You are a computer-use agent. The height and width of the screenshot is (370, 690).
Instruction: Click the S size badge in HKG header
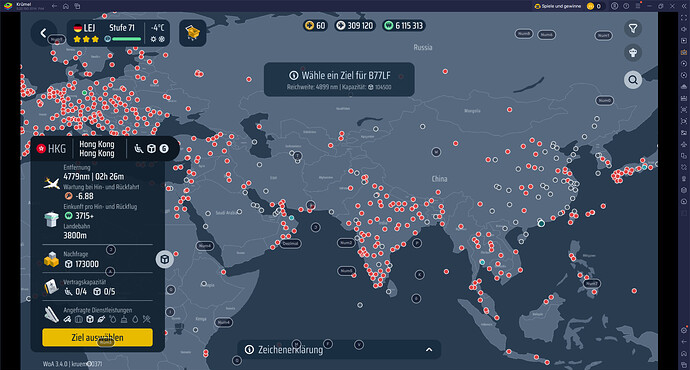(164, 149)
